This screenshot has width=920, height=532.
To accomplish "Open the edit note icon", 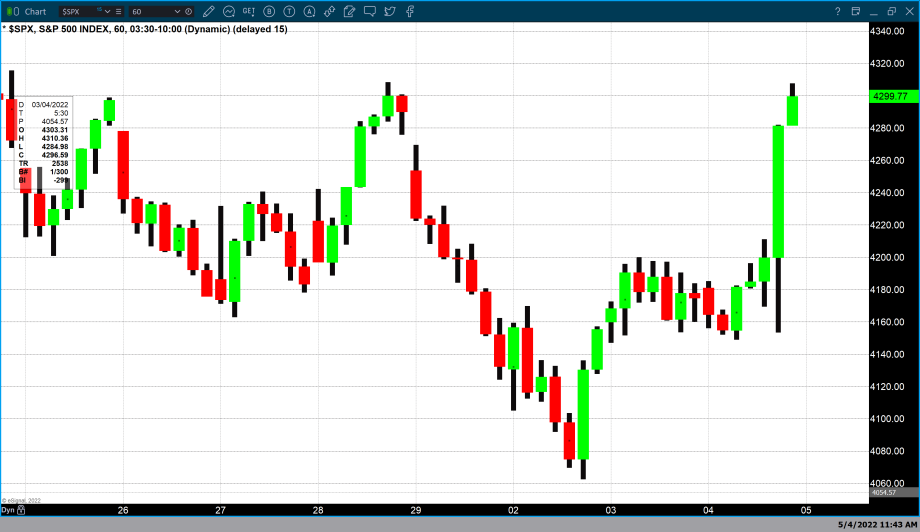I will (x=349, y=11).
